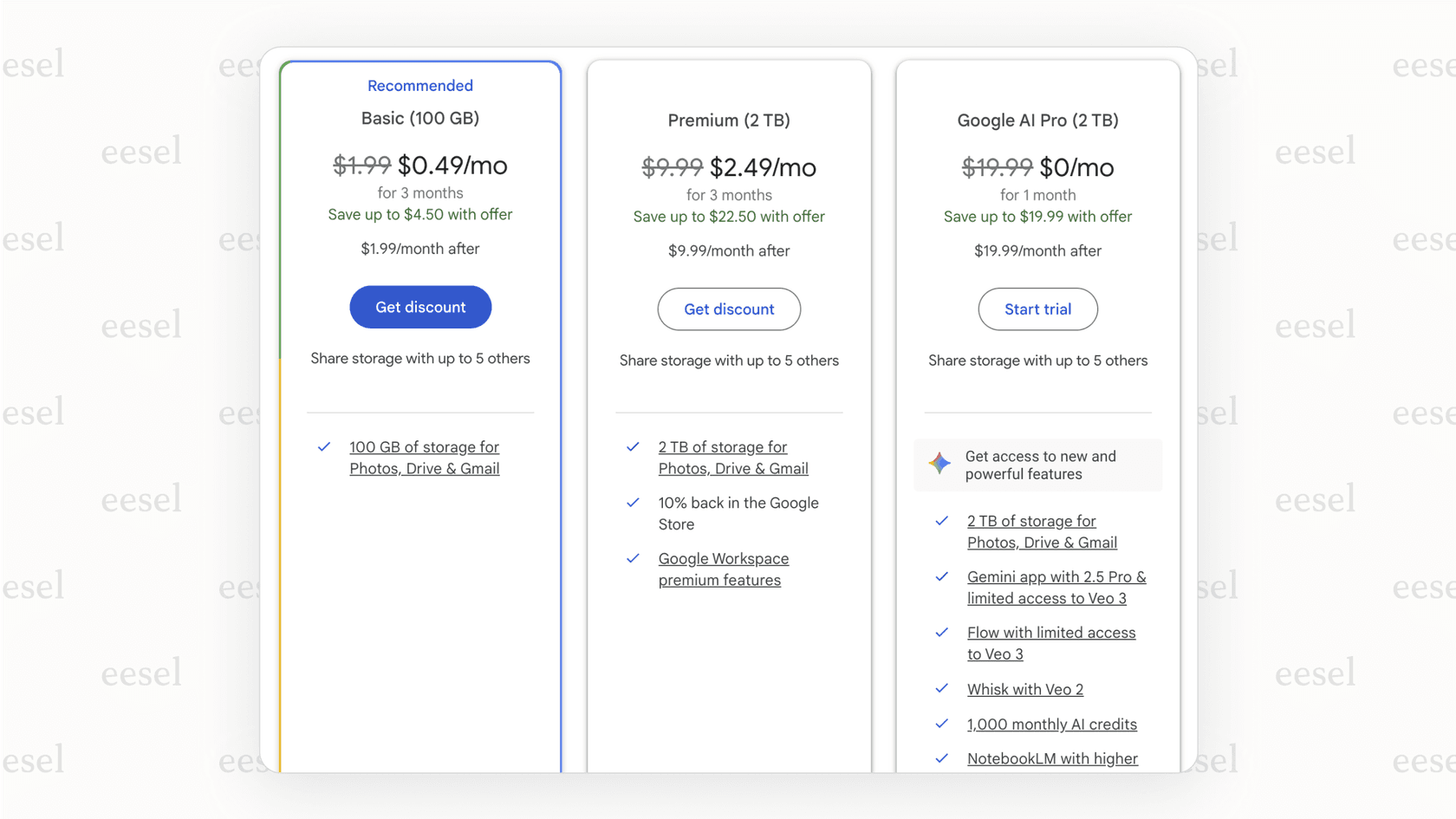The width and height of the screenshot is (1456, 819).
Task: Start the Google AI Pro trial
Action: click(1037, 309)
